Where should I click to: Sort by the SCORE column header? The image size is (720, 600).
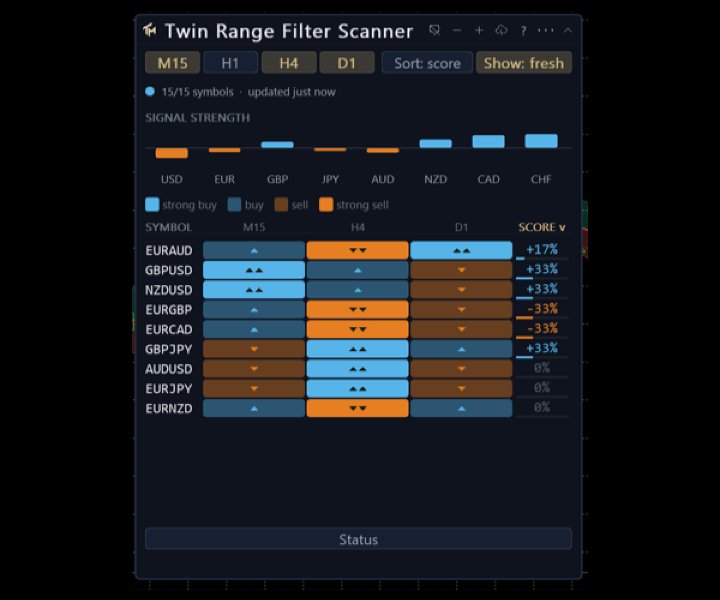pyautogui.click(x=542, y=227)
